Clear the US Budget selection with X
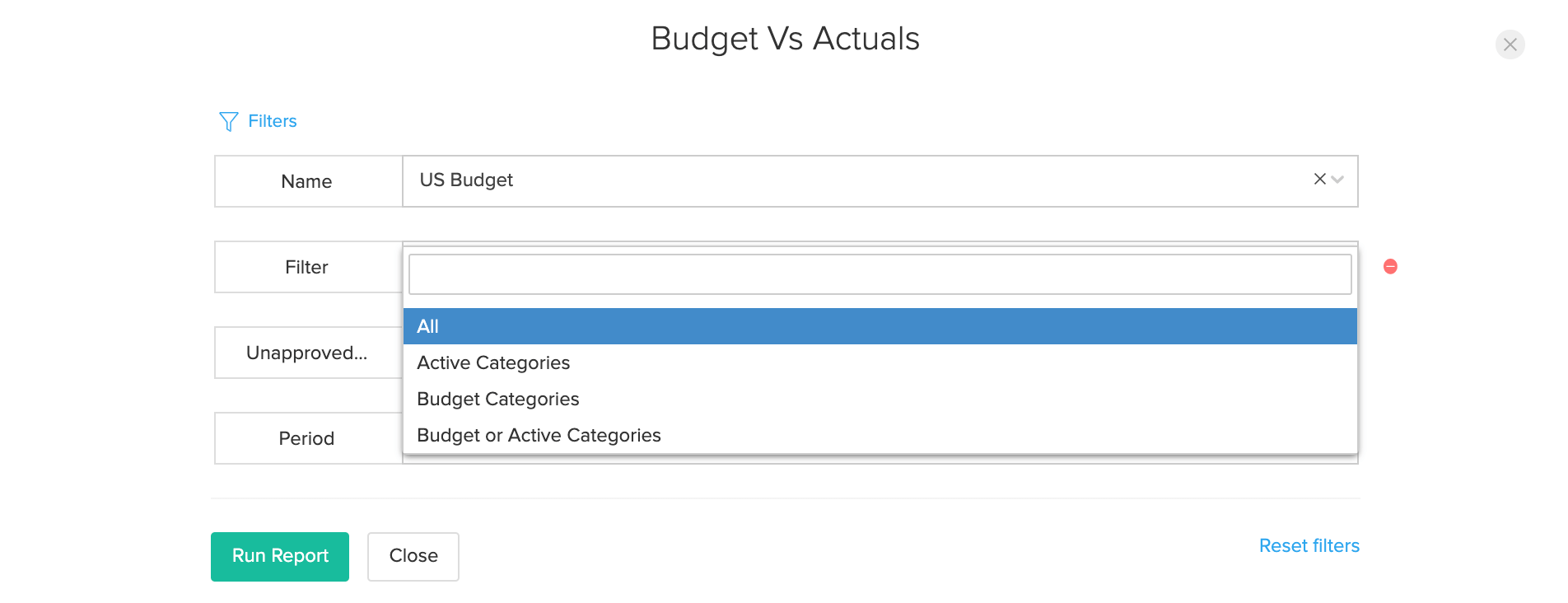The height and width of the screenshot is (603, 1568). (1319, 179)
